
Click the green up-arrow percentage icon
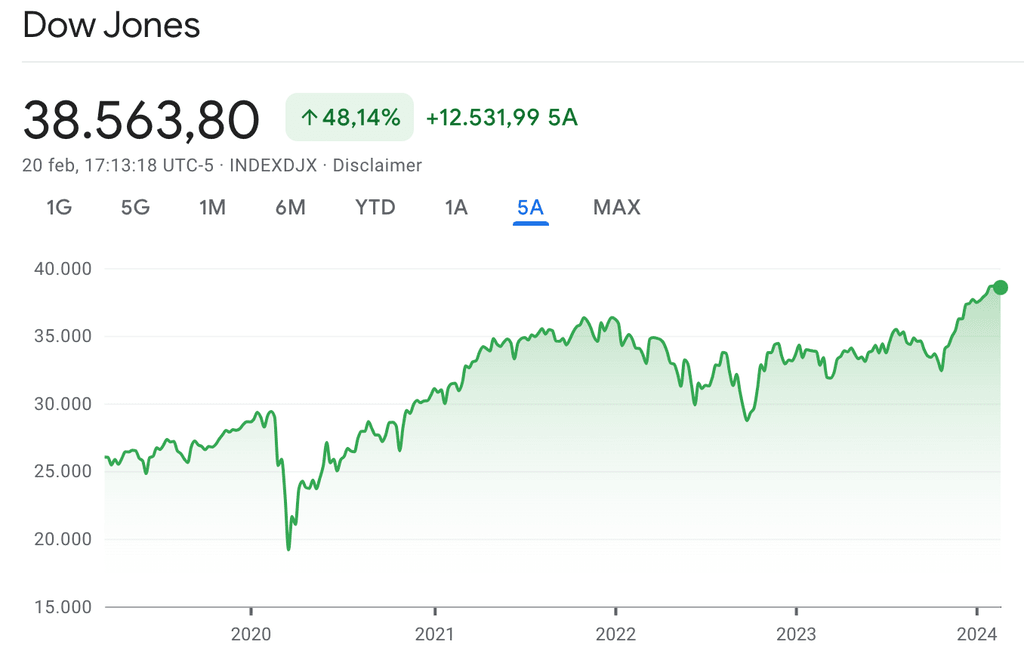coord(308,117)
